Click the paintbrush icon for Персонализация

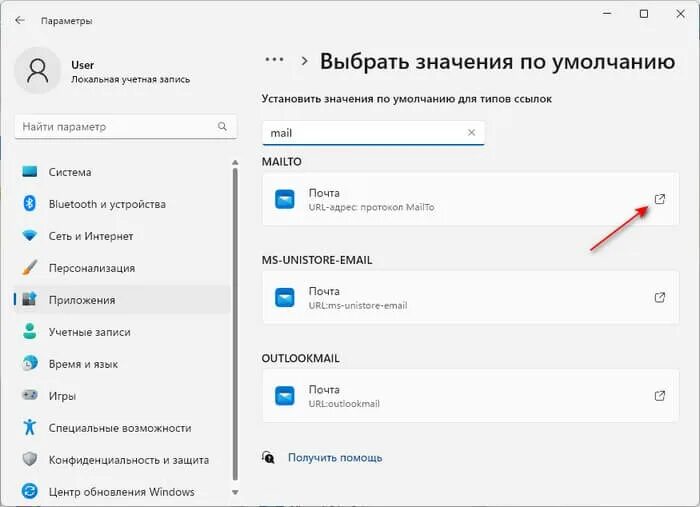point(30,268)
